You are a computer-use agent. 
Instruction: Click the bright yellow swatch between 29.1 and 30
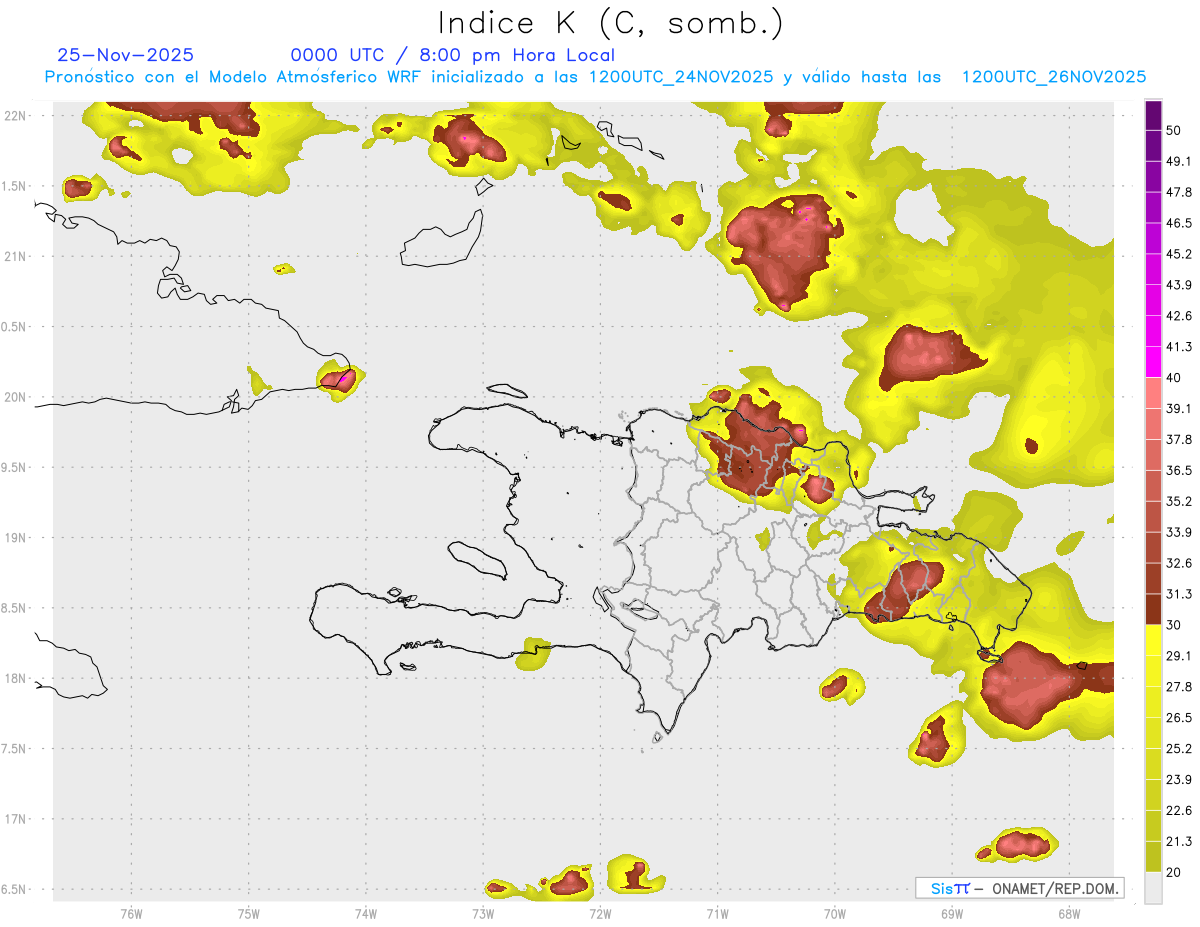click(x=1153, y=641)
